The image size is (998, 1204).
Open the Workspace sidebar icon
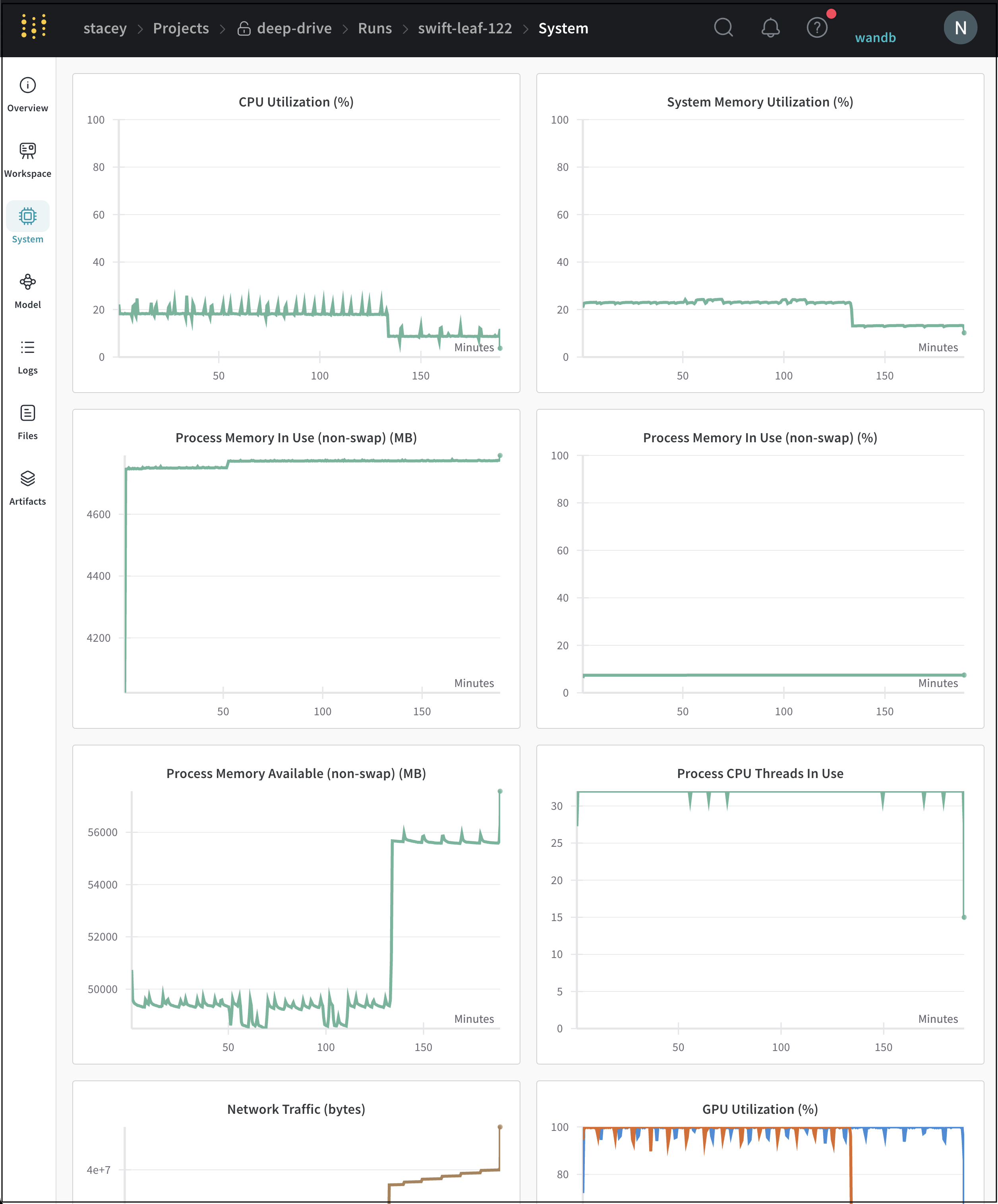click(27, 151)
